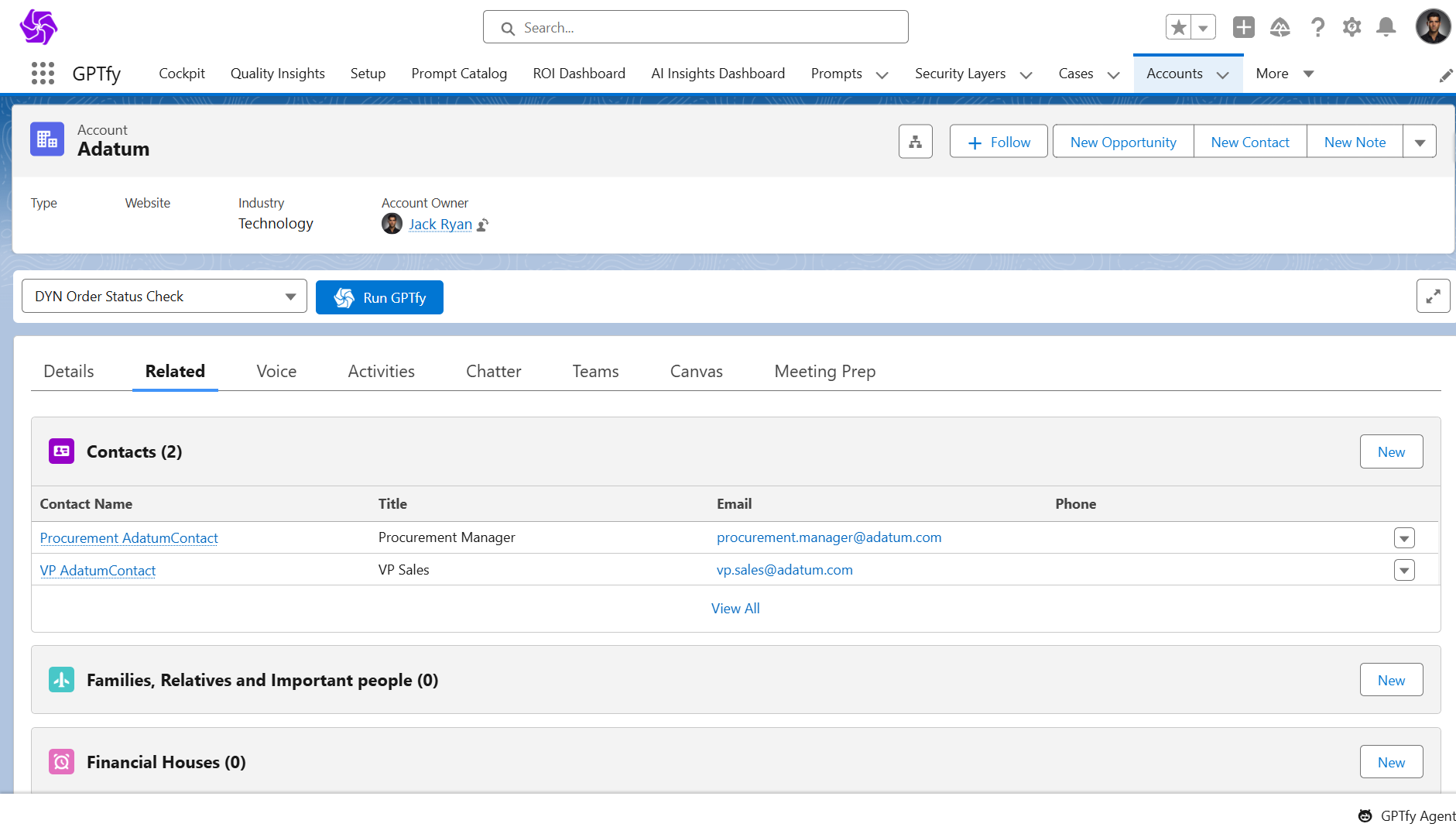Open Favorites star icon

tap(1179, 27)
